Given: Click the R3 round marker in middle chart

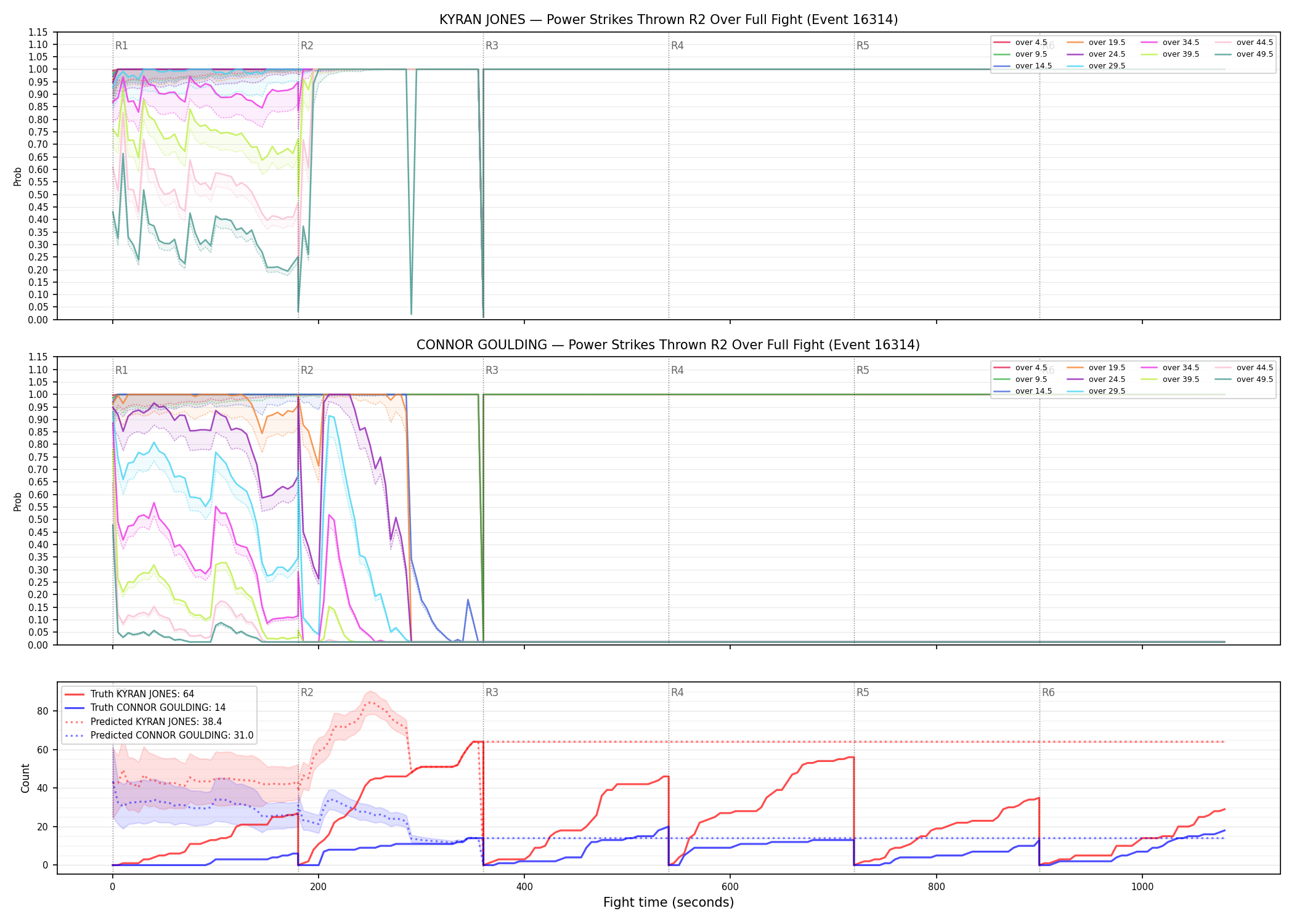Looking at the screenshot, I should (x=492, y=370).
